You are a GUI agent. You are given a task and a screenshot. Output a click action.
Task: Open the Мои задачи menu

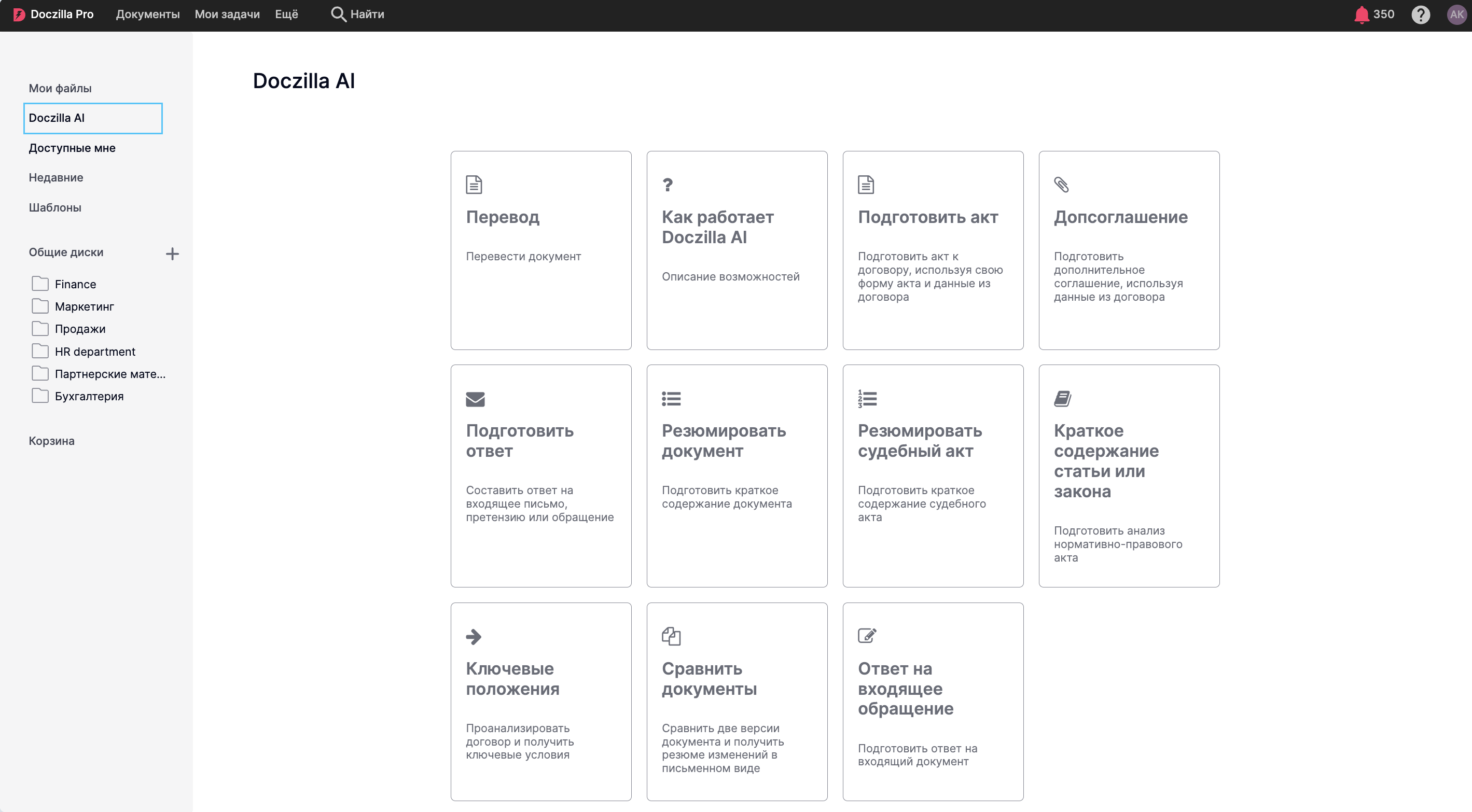tap(227, 15)
